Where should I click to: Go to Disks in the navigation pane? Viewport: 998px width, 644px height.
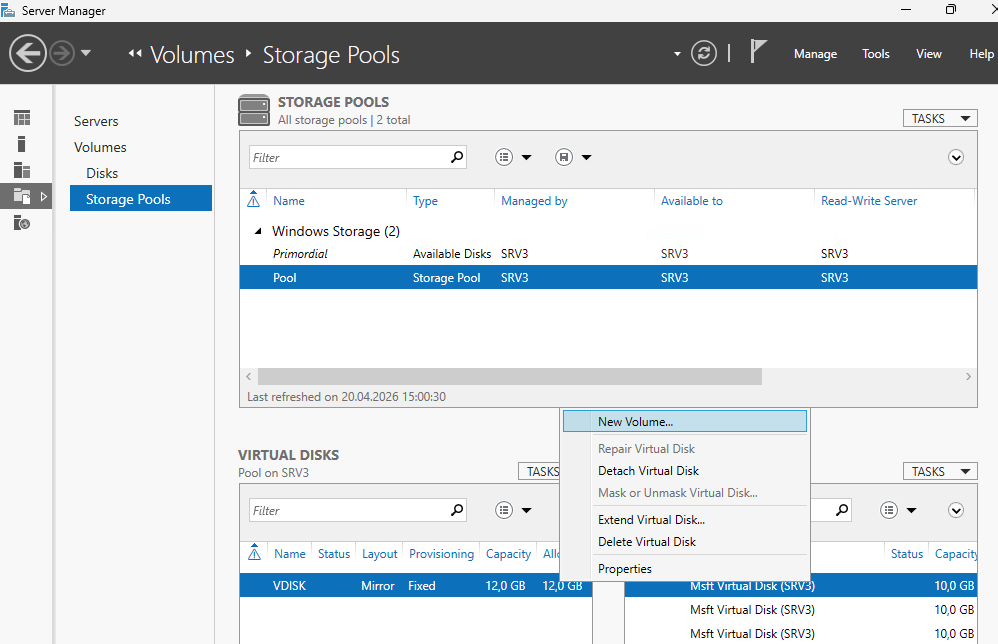pos(102,173)
